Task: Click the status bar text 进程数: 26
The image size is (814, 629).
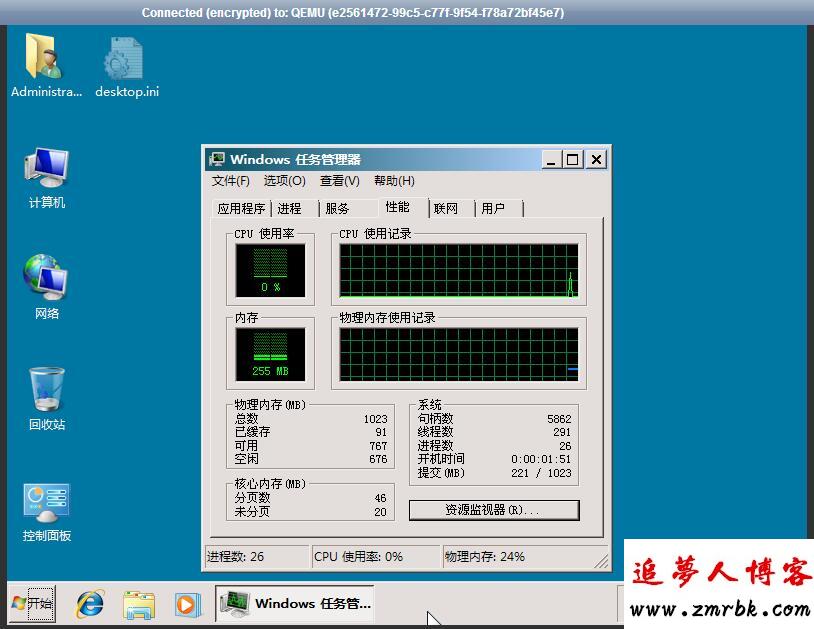Action: click(236, 557)
